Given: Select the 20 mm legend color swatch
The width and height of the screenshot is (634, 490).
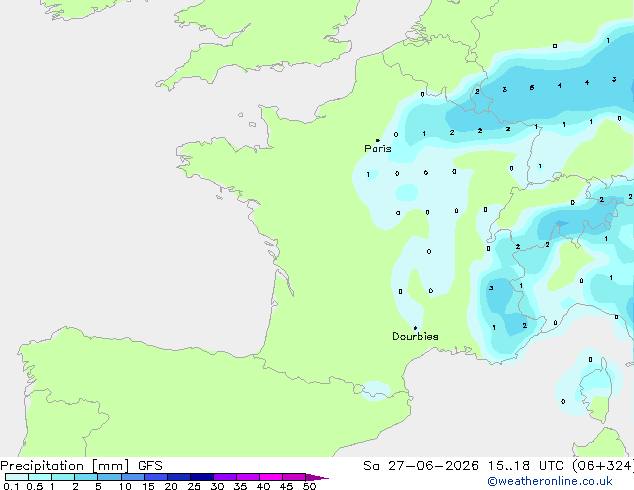Looking at the screenshot, I should tap(179, 477).
